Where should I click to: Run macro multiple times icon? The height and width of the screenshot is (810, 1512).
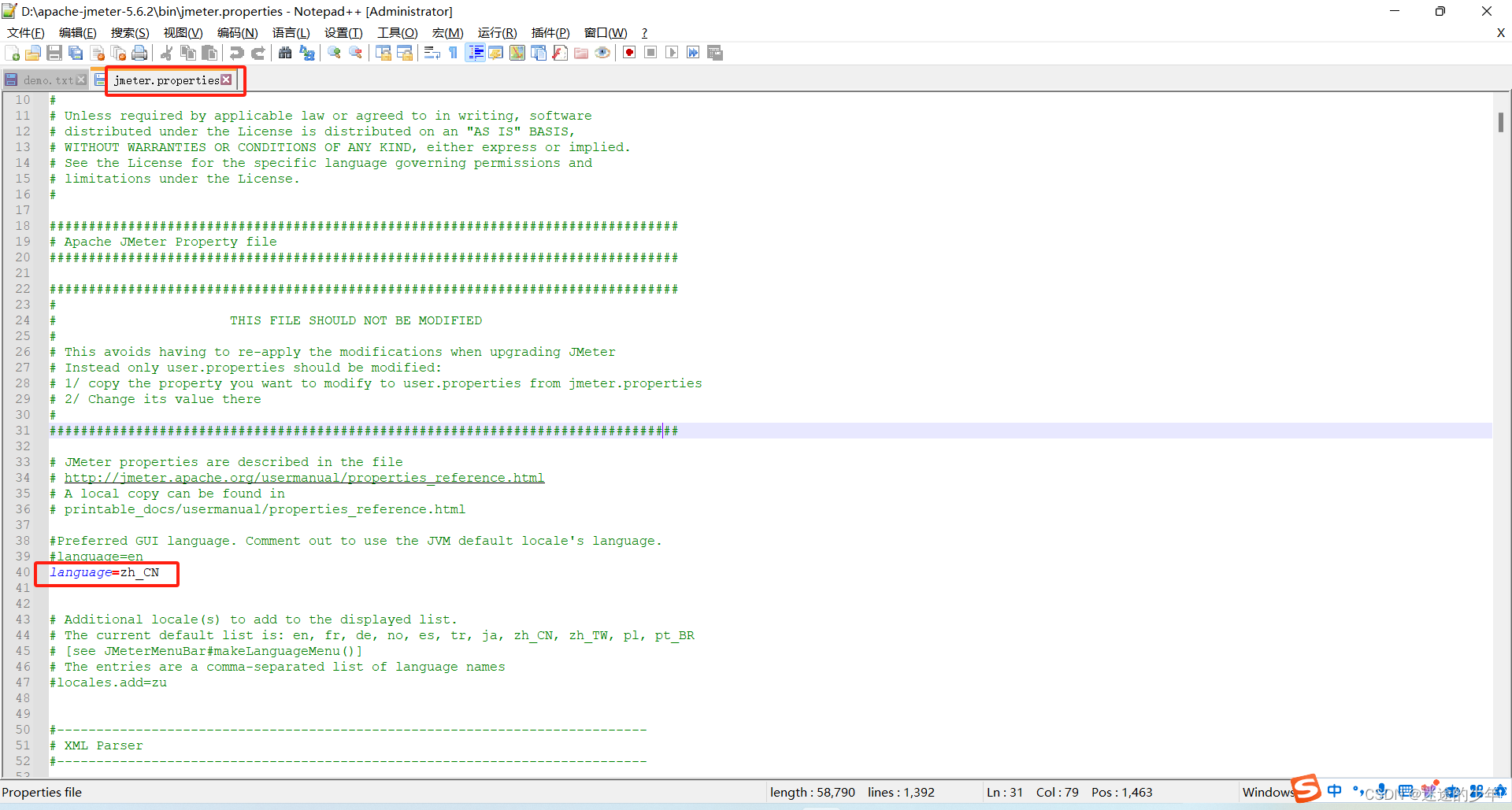coord(693,53)
